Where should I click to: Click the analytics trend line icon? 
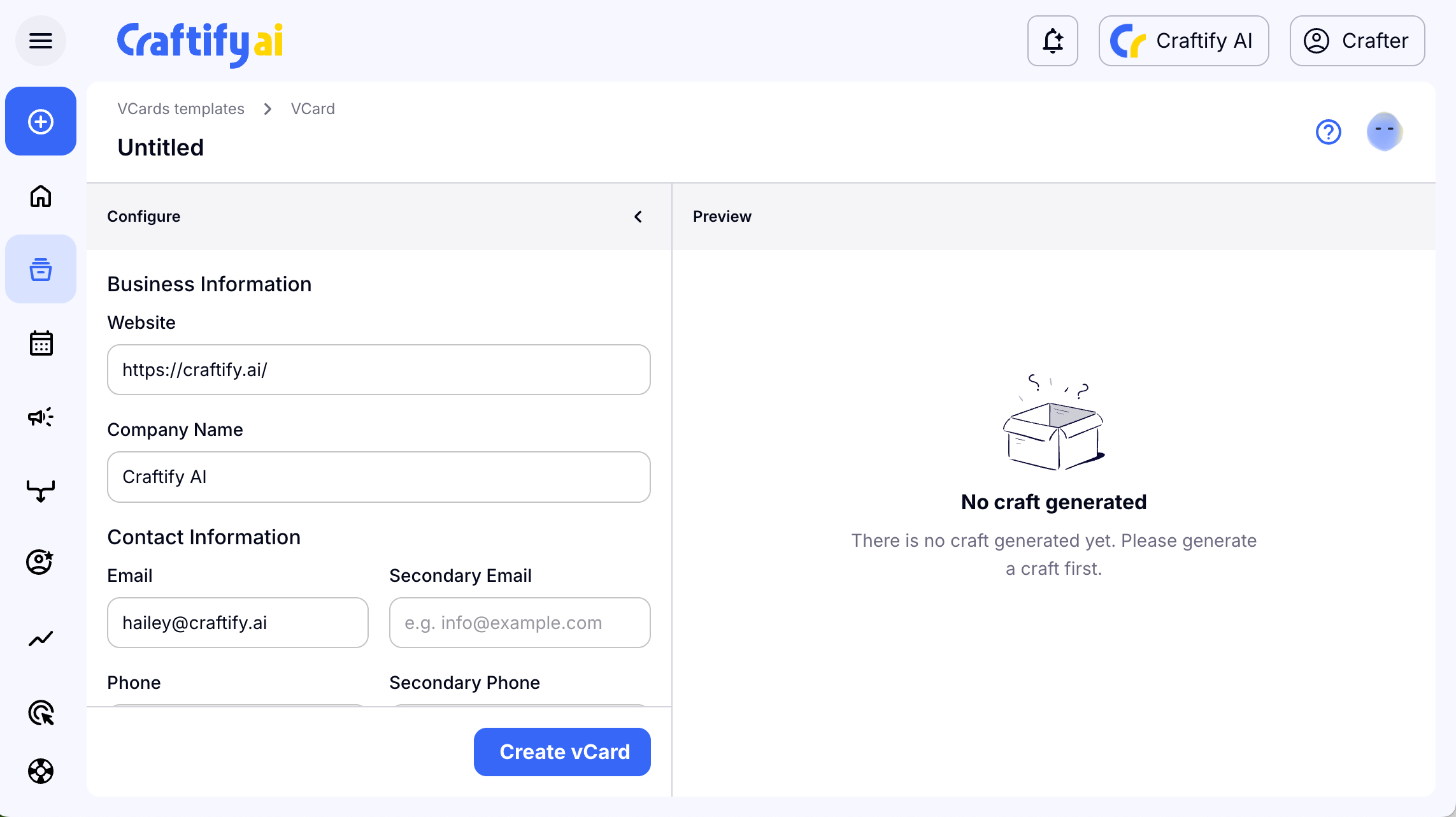tap(41, 638)
